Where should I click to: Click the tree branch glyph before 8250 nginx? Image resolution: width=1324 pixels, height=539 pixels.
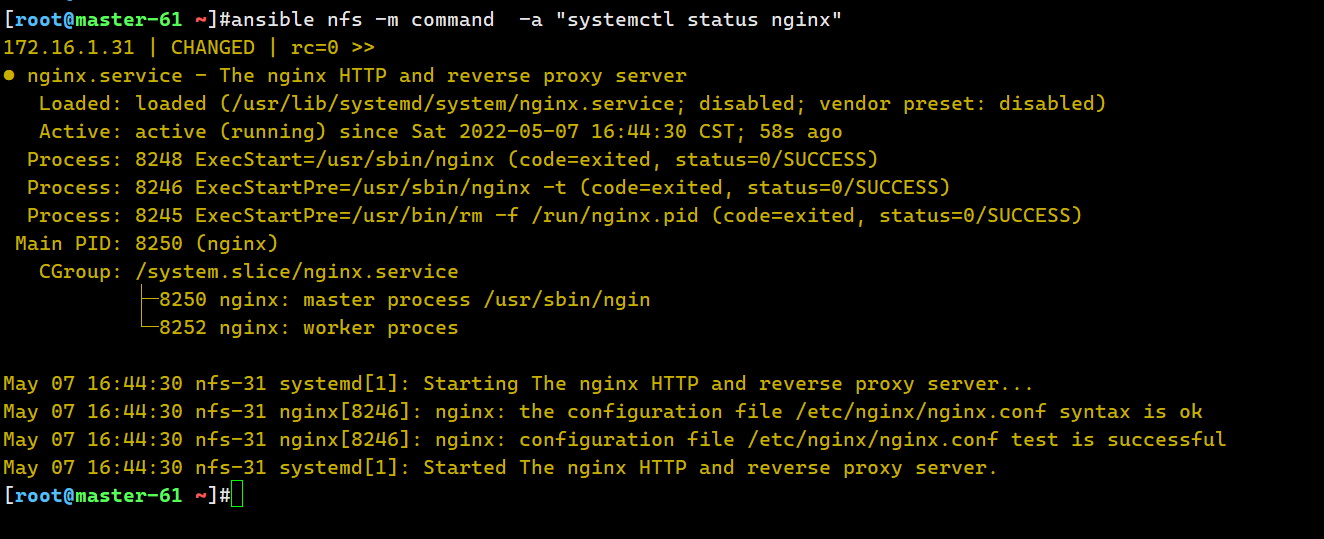(148, 299)
